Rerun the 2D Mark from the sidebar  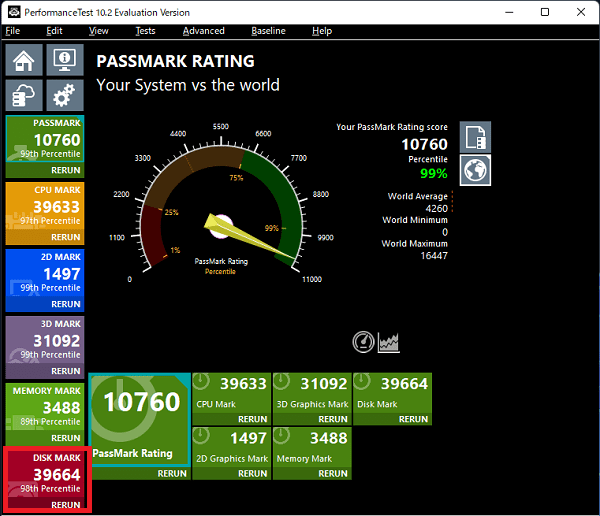tap(66, 304)
